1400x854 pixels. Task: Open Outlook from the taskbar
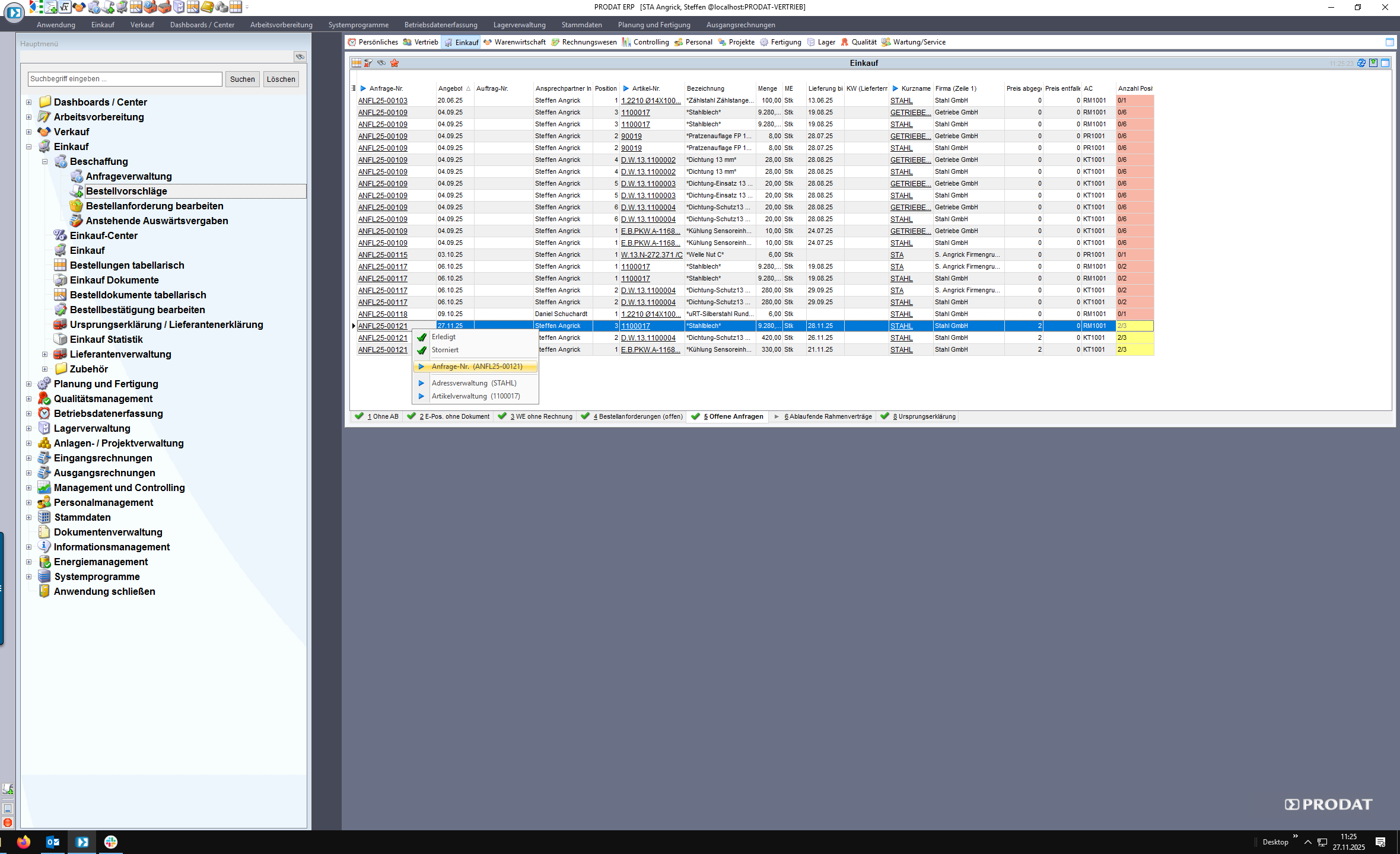(53, 842)
